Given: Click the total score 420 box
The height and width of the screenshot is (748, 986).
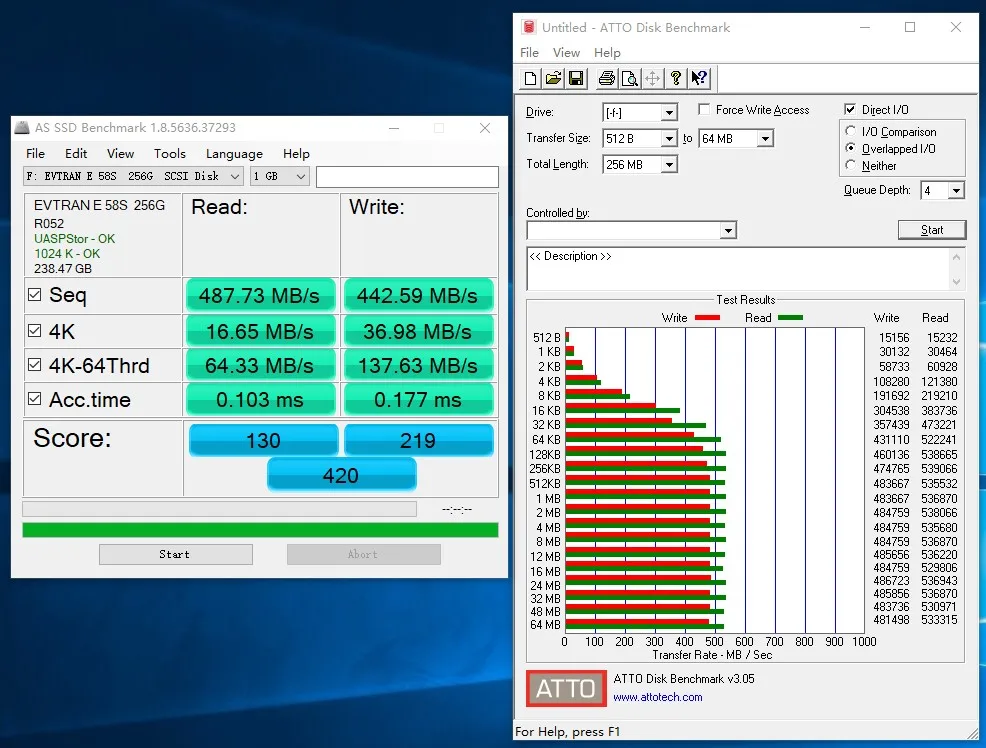Looking at the screenshot, I should pos(341,475).
